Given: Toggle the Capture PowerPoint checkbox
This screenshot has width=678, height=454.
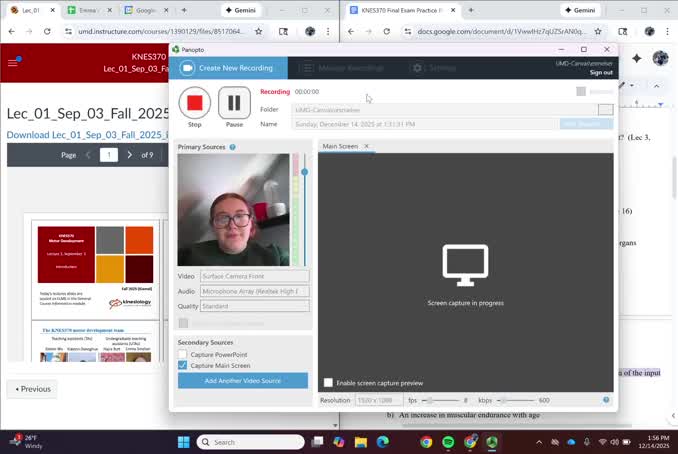Looking at the screenshot, I should tap(182, 354).
